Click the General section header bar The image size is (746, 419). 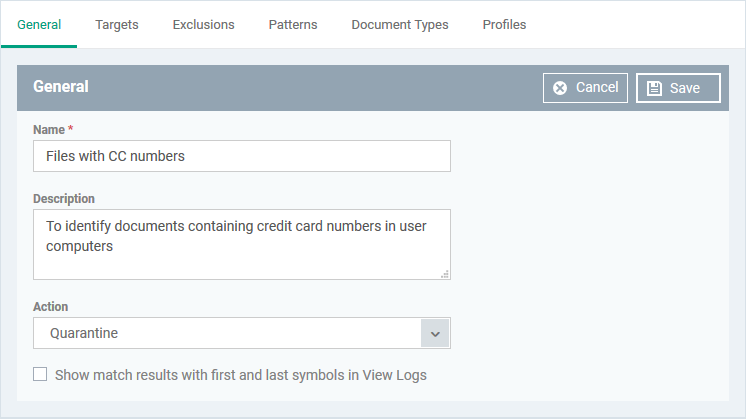[373, 88]
